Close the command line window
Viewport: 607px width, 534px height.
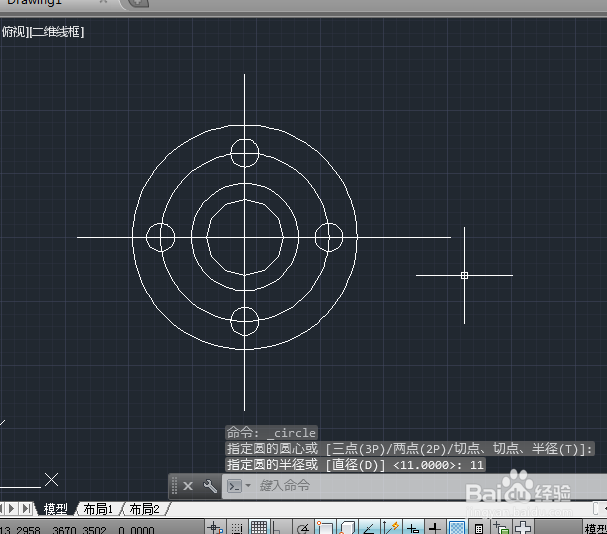[188, 486]
